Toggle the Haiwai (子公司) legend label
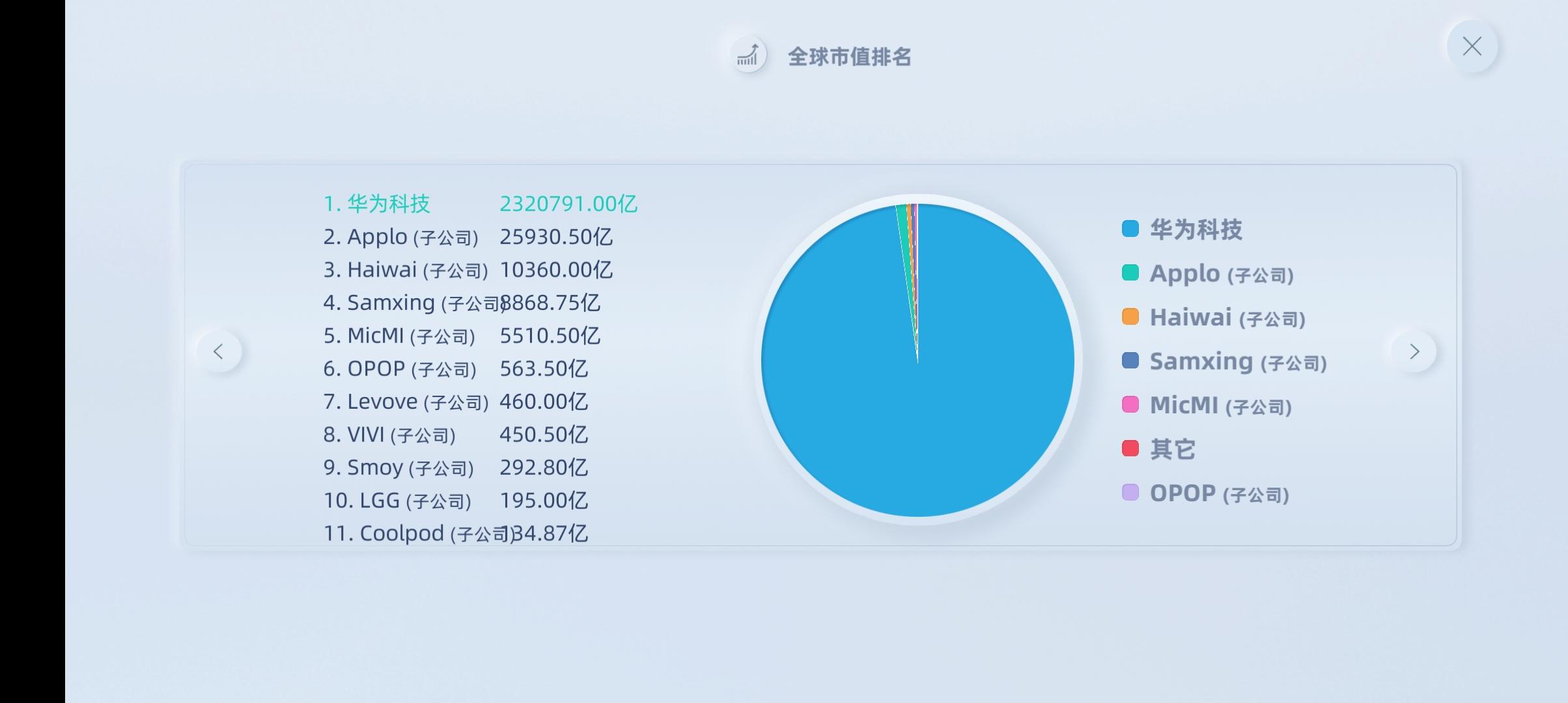1568x703 pixels. [1227, 318]
